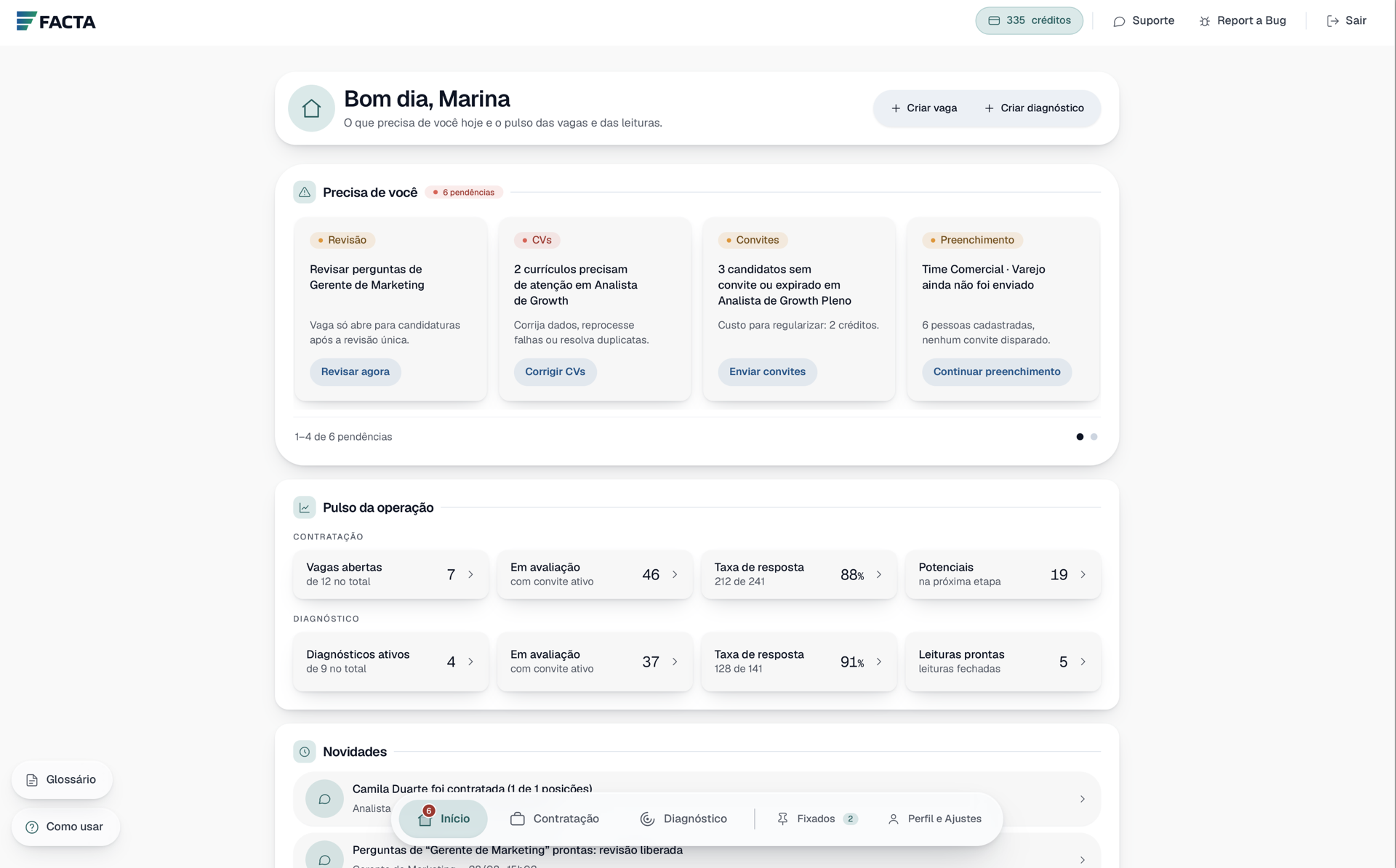1396x868 pixels.
Task: Open the Fixados tab
Action: coord(817,819)
